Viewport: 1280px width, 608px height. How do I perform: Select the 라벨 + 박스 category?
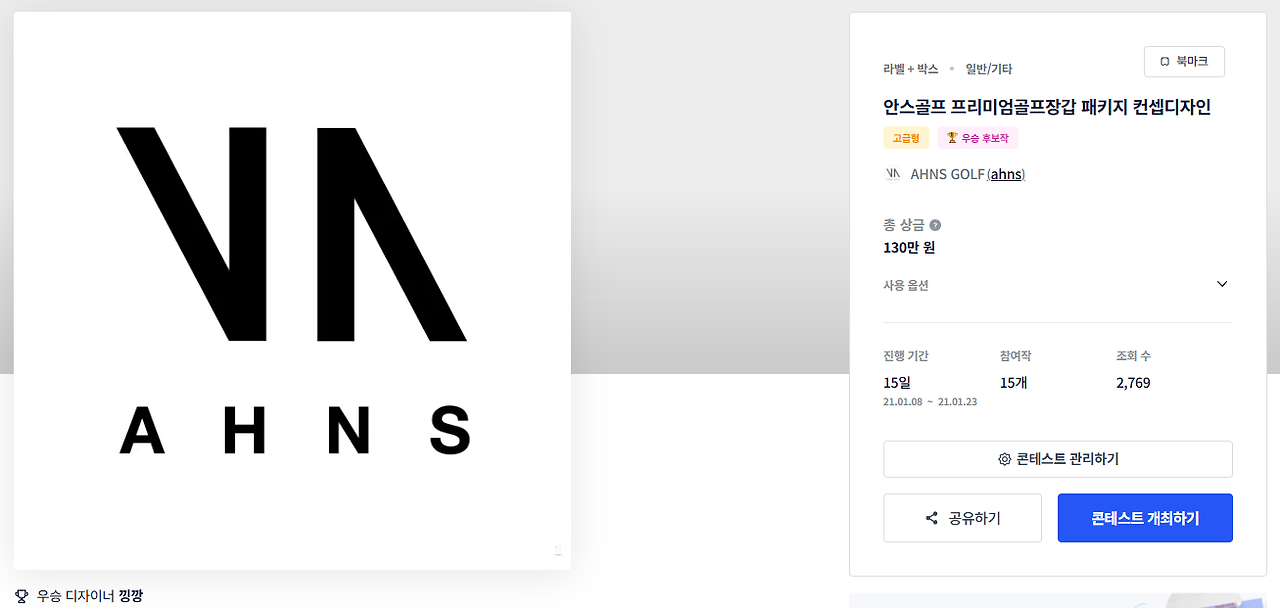pos(911,69)
